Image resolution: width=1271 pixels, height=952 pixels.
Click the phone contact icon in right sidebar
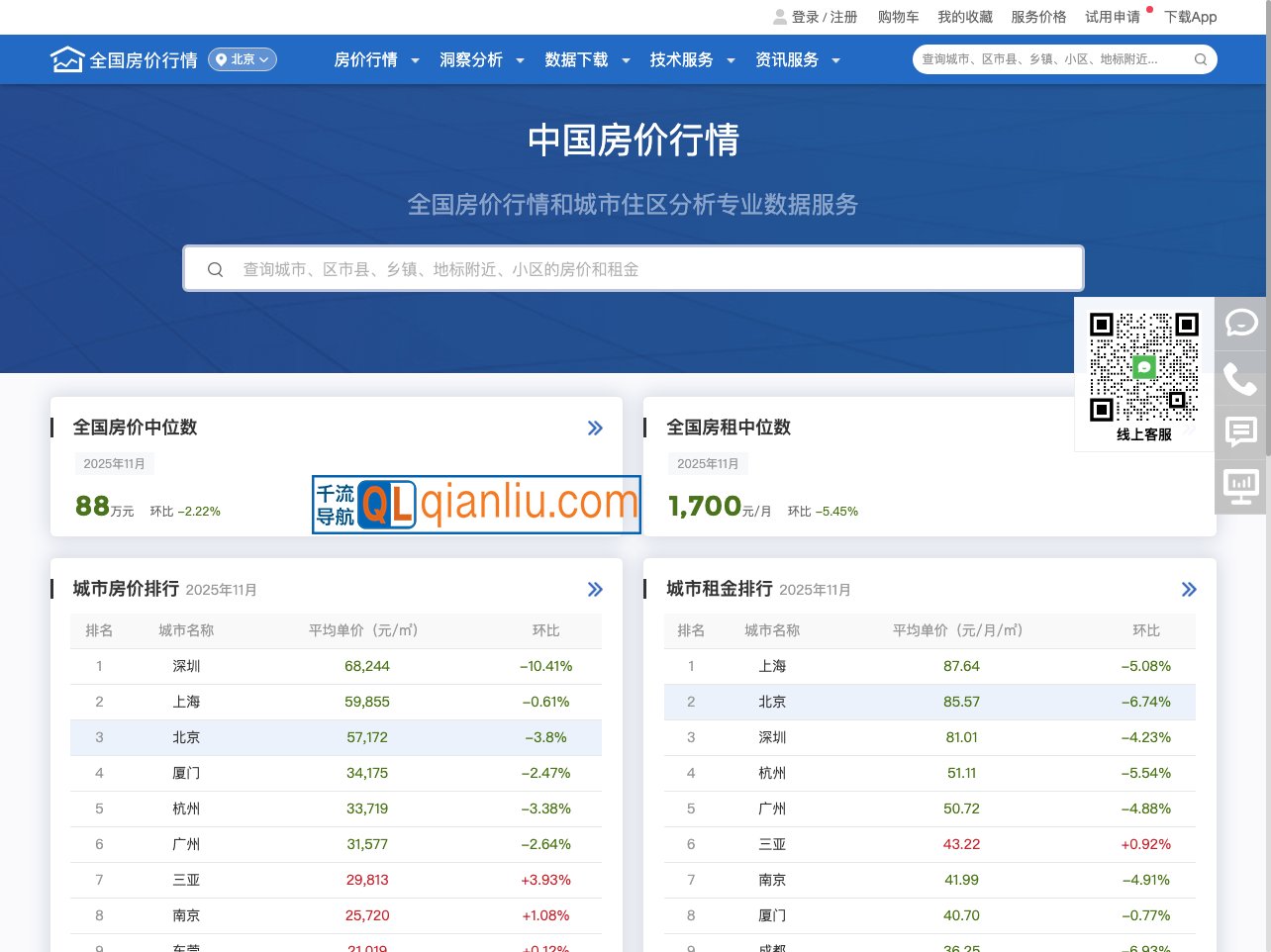click(x=1240, y=378)
